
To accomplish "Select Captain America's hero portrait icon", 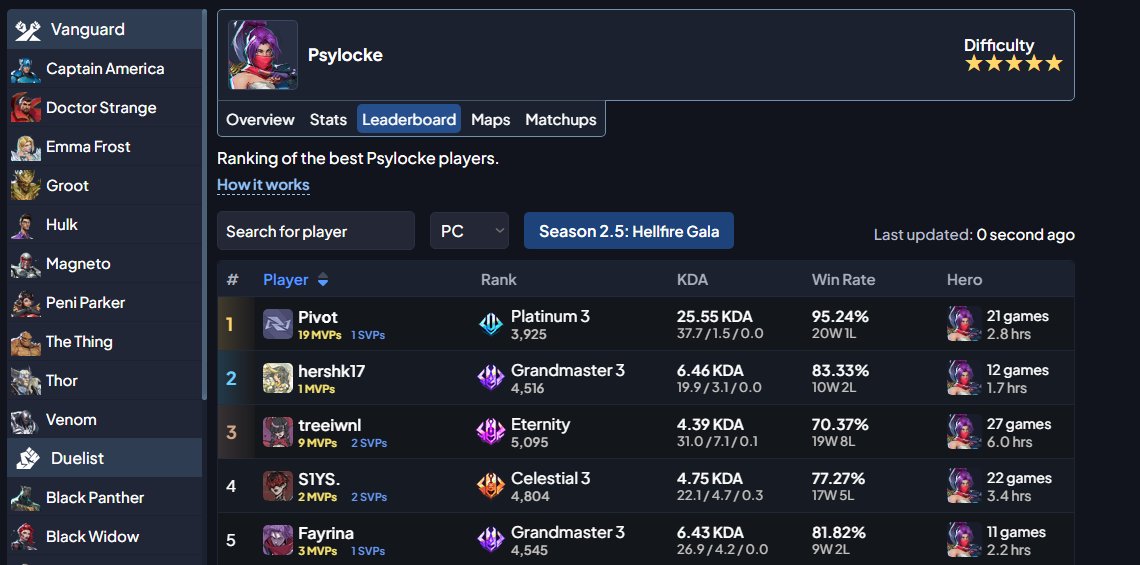I will pos(25,69).
